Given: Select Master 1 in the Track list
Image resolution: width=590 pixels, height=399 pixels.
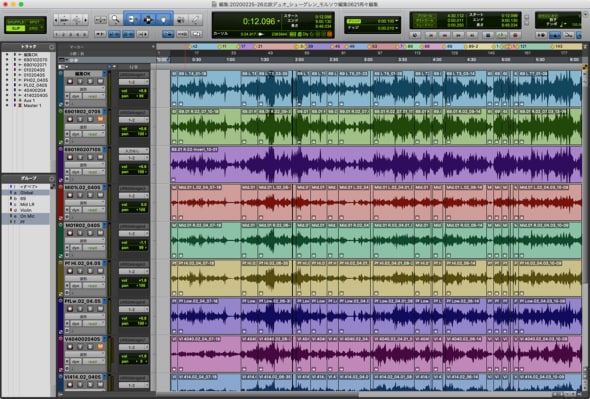Looking at the screenshot, I should tap(32, 106).
